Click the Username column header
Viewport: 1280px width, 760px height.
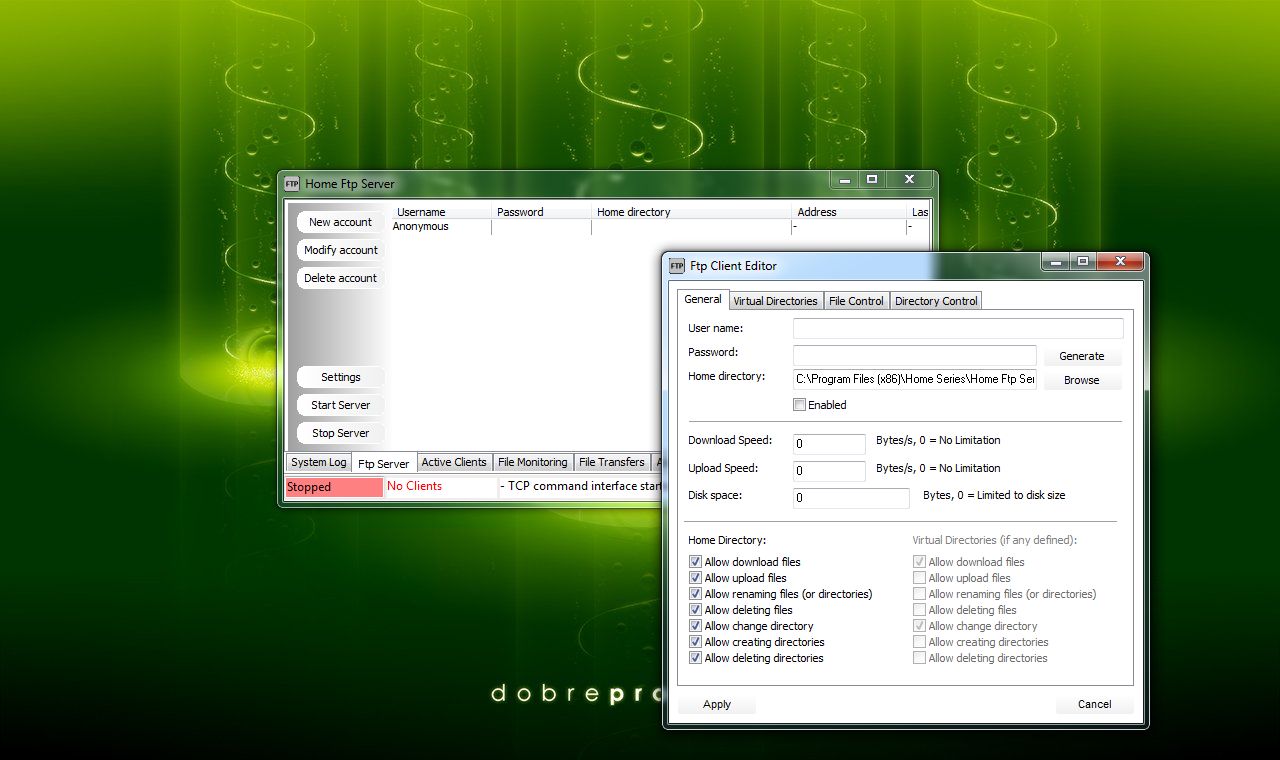[441, 212]
